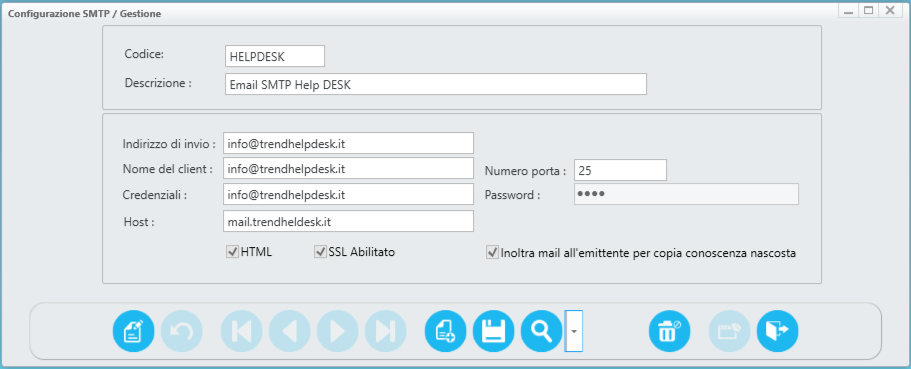Click the exit door icon
The image size is (911, 369).
pos(777,331)
